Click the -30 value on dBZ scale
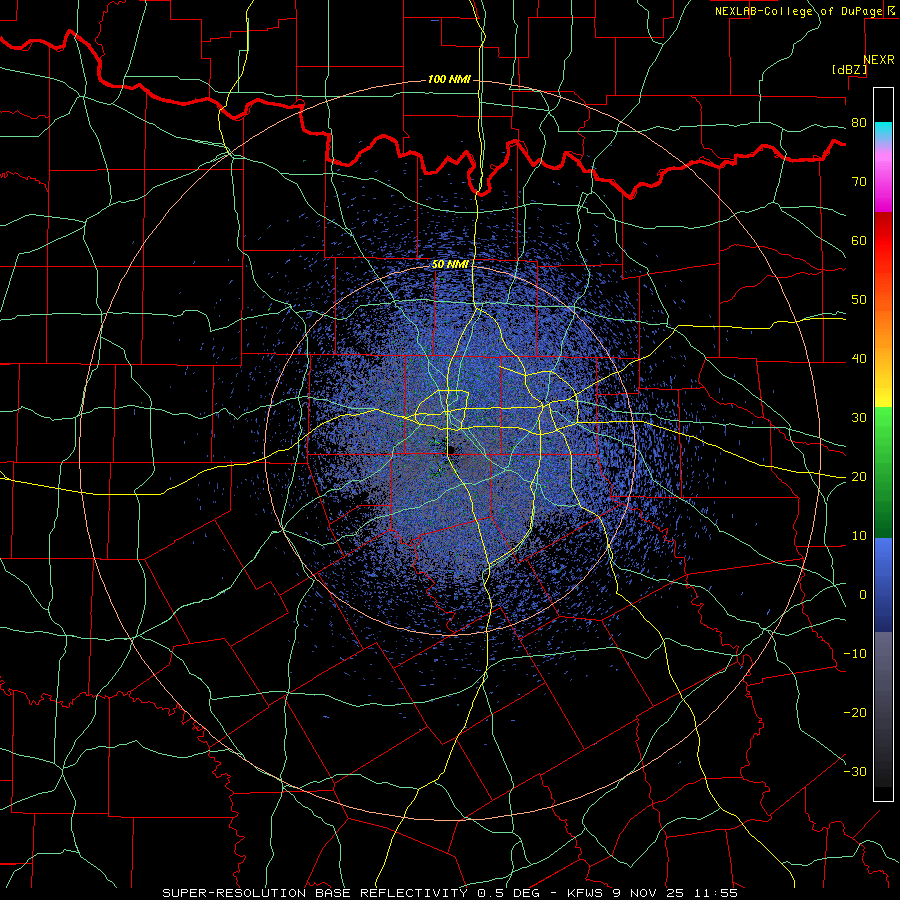This screenshot has width=900, height=900. 855,772
